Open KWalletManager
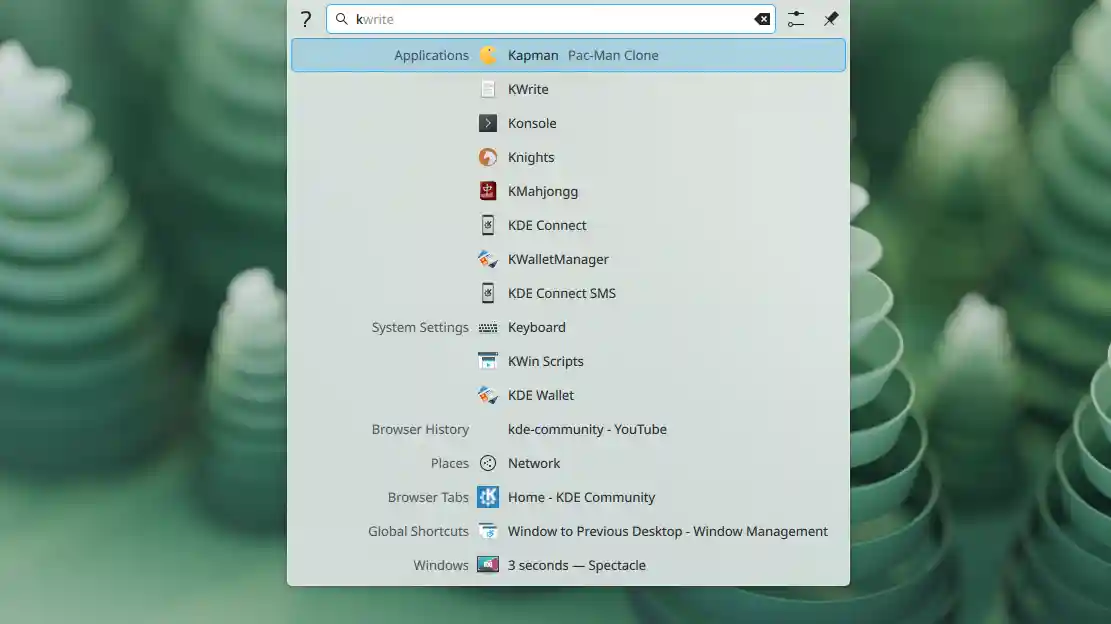1111x624 pixels. coord(558,259)
